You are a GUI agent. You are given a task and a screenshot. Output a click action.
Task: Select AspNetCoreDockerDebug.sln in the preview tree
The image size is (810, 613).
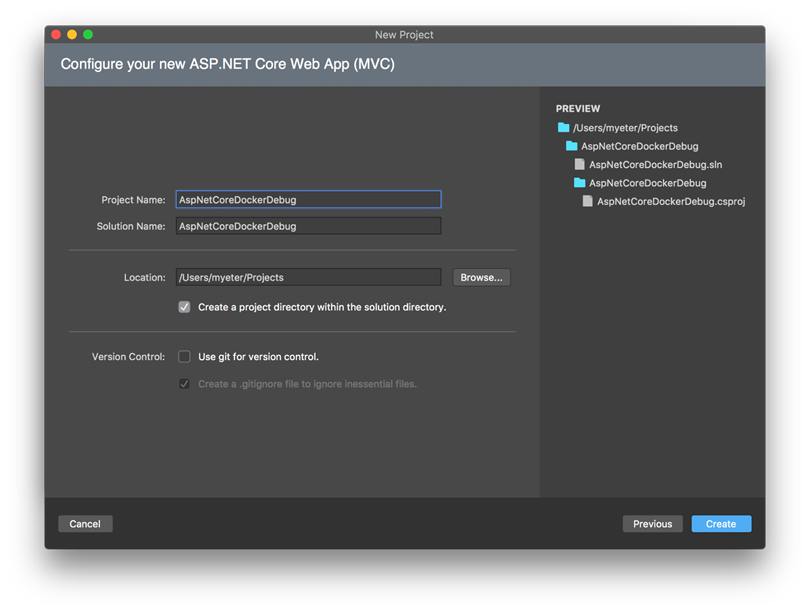[656, 165]
